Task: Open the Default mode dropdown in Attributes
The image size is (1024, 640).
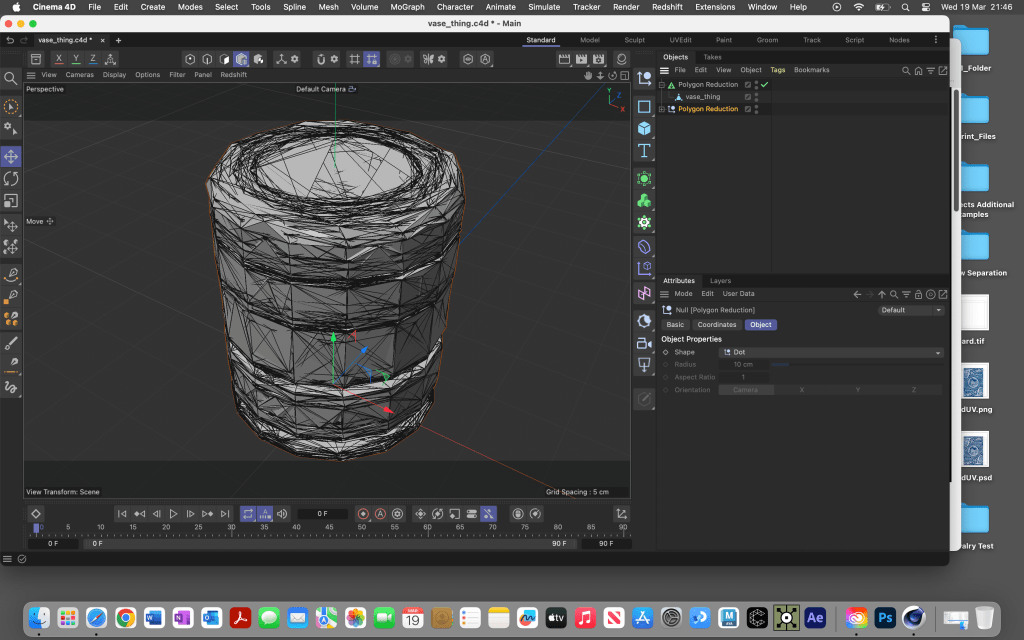Action: 911,310
